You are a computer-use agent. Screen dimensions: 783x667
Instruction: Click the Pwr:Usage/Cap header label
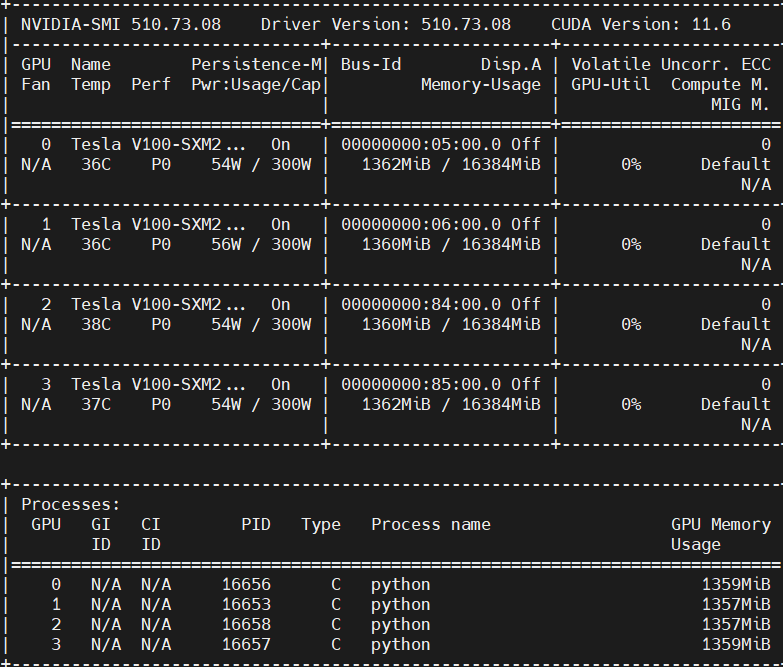256,85
